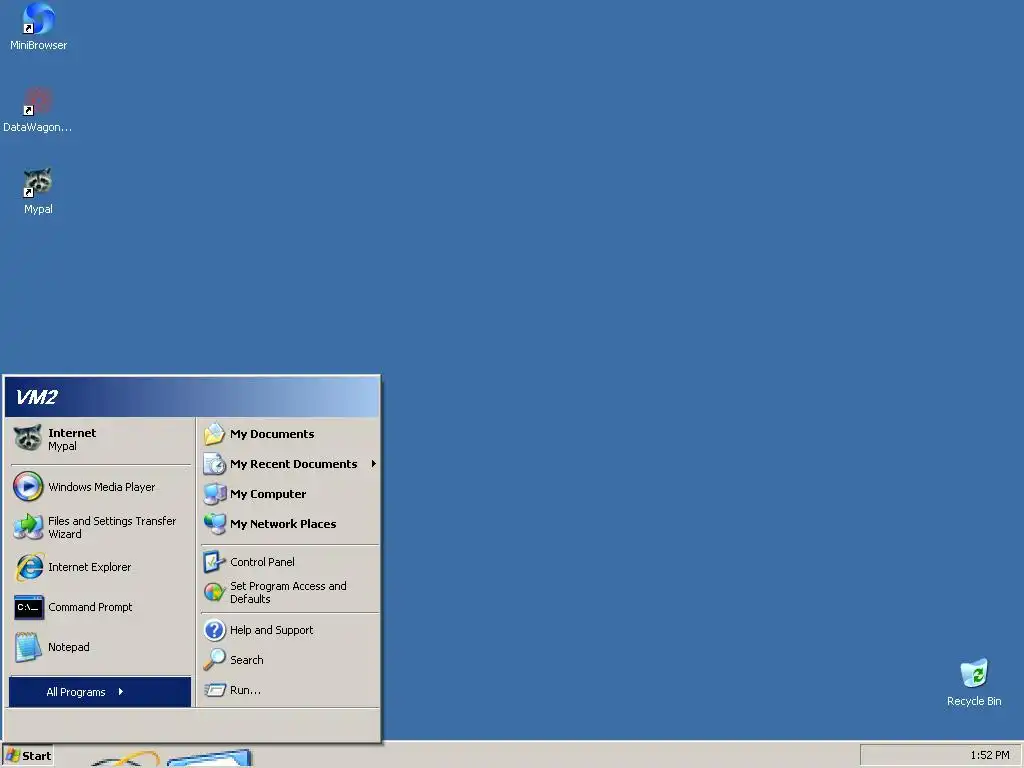
Task: Click 'Set Program Access and Defaults' text
Action: click(x=288, y=592)
